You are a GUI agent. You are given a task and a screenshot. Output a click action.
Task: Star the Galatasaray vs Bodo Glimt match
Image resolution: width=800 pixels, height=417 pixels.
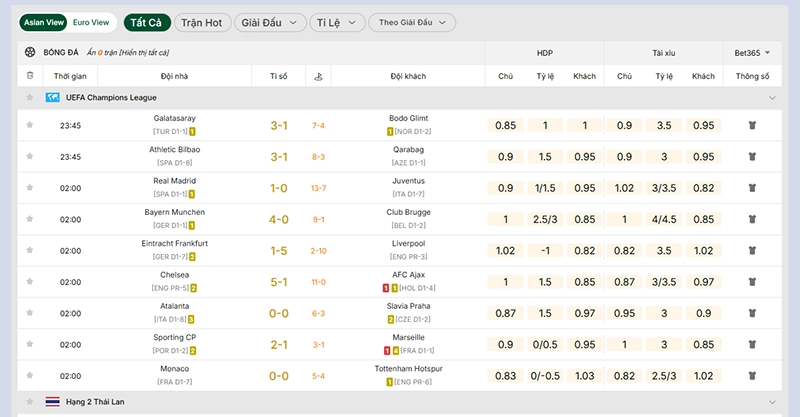(x=30, y=125)
